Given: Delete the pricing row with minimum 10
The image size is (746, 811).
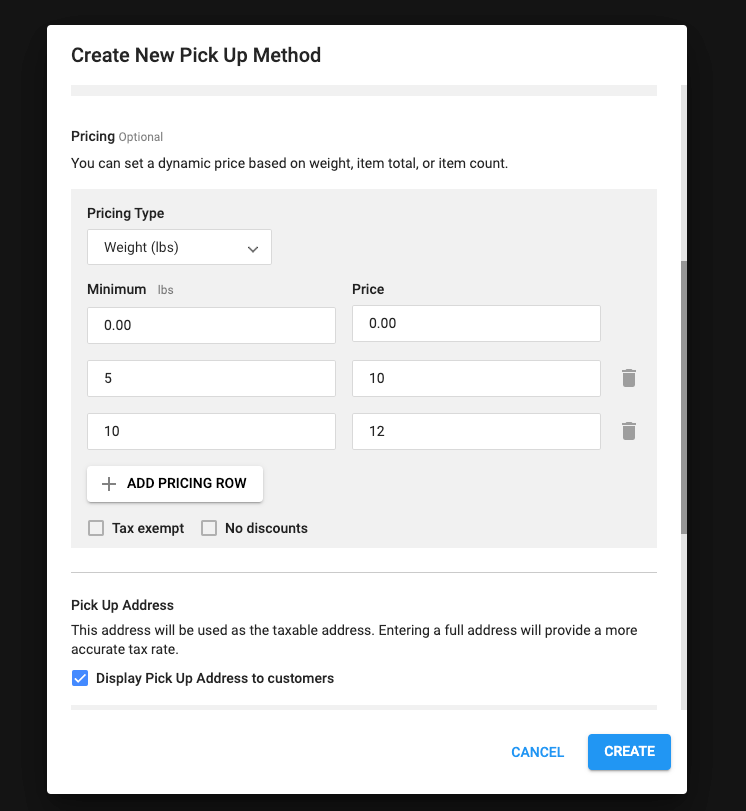Looking at the screenshot, I should 628,431.
